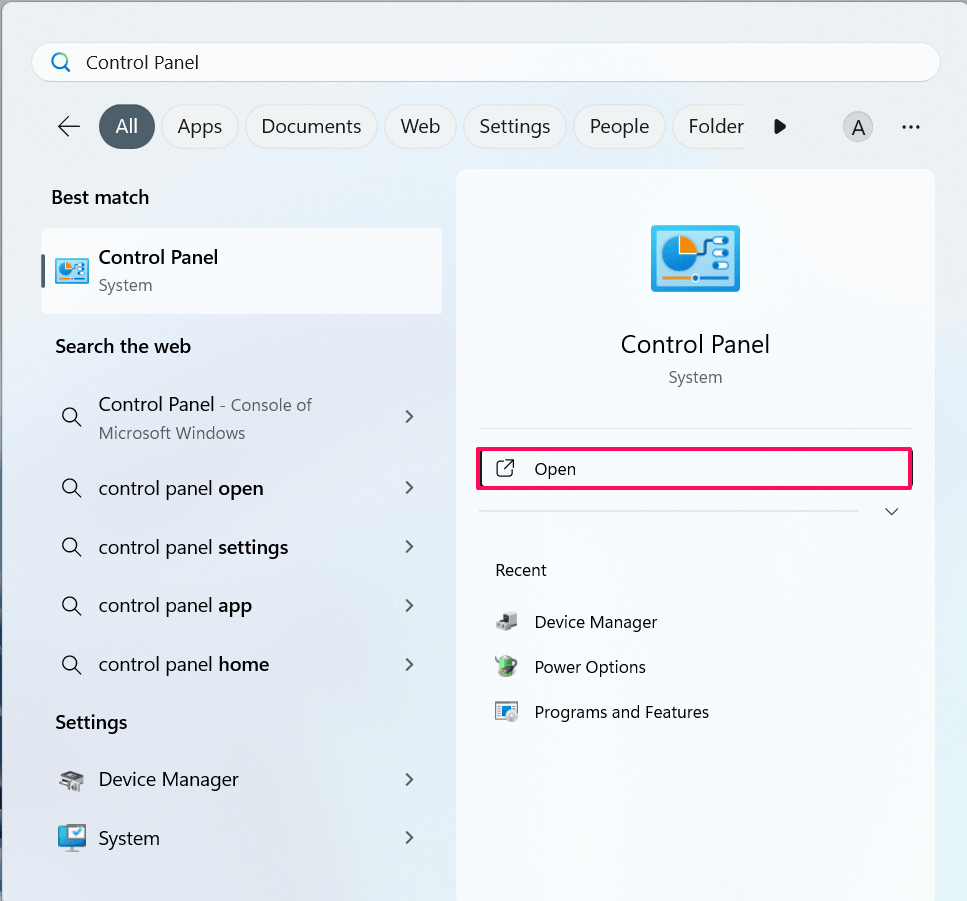Image resolution: width=967 pixels, height=901 pixels.
Task: Open web result Control Panel - Console of Microsoft Windows
Action: [241, 418]
